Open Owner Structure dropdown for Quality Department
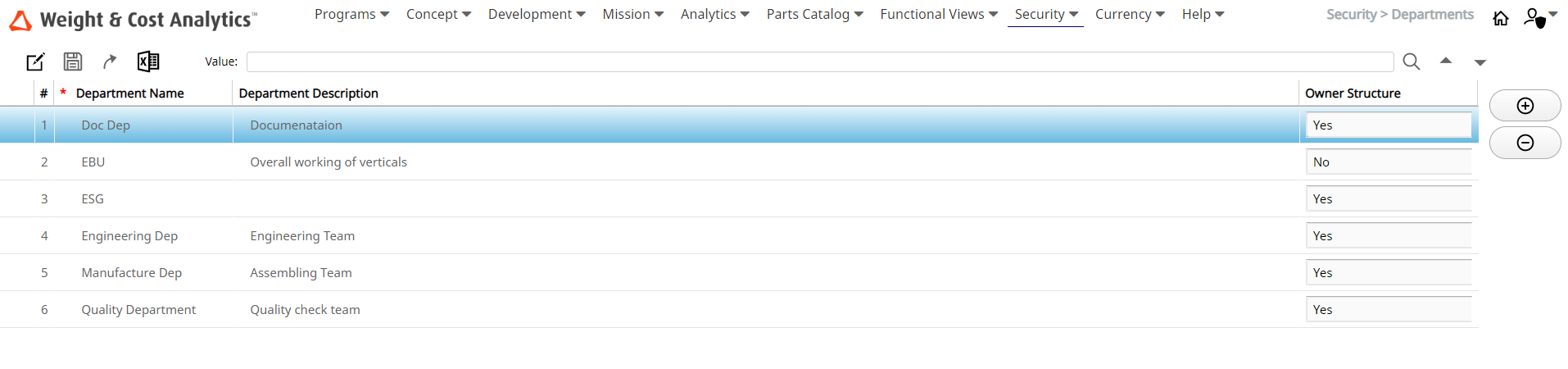Viewport: 1568px width, 369px height. click(1388, 310)
